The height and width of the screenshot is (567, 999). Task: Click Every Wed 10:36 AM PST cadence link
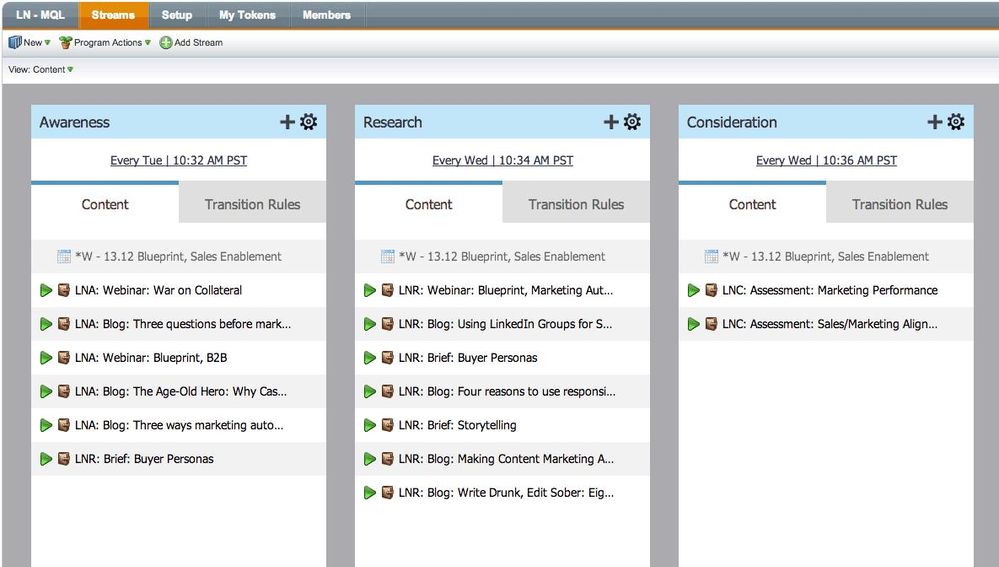coord(826,160)
